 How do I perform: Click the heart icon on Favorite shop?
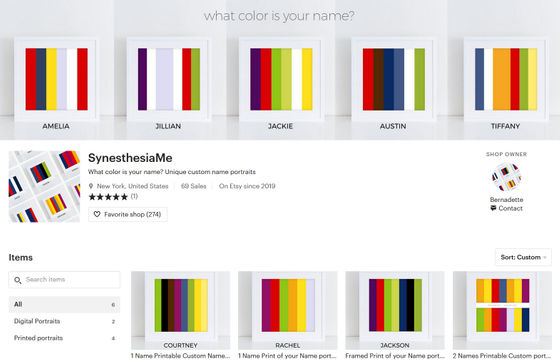(x=96, y=214)
